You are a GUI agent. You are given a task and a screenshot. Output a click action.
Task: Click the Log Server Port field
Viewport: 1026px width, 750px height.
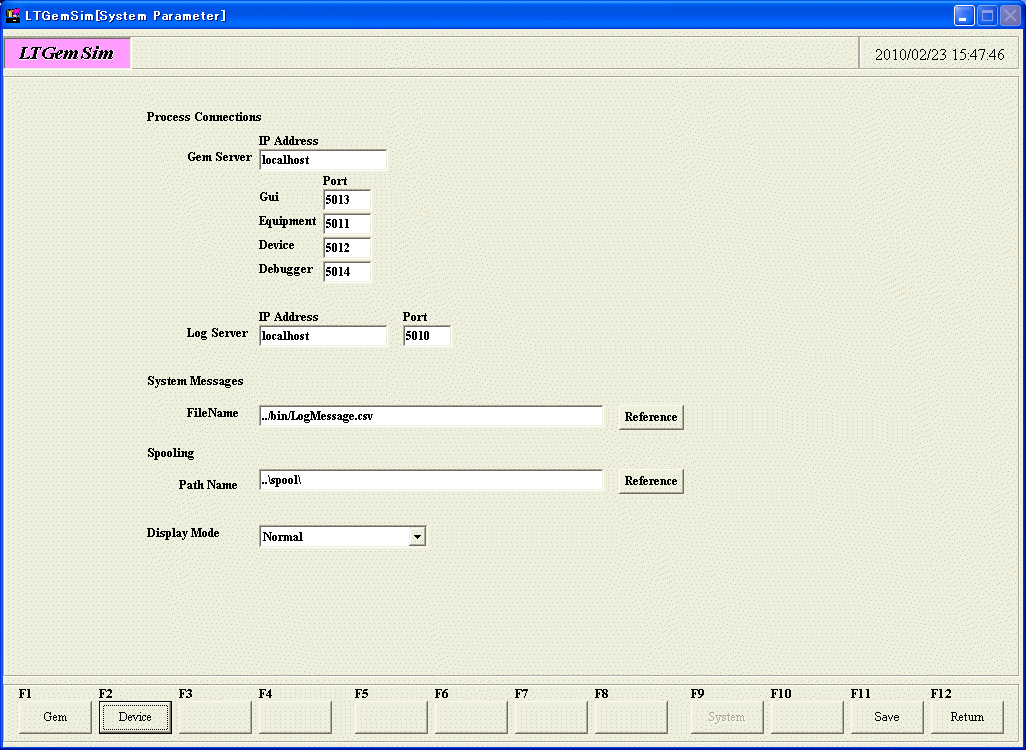pos(427,336)
